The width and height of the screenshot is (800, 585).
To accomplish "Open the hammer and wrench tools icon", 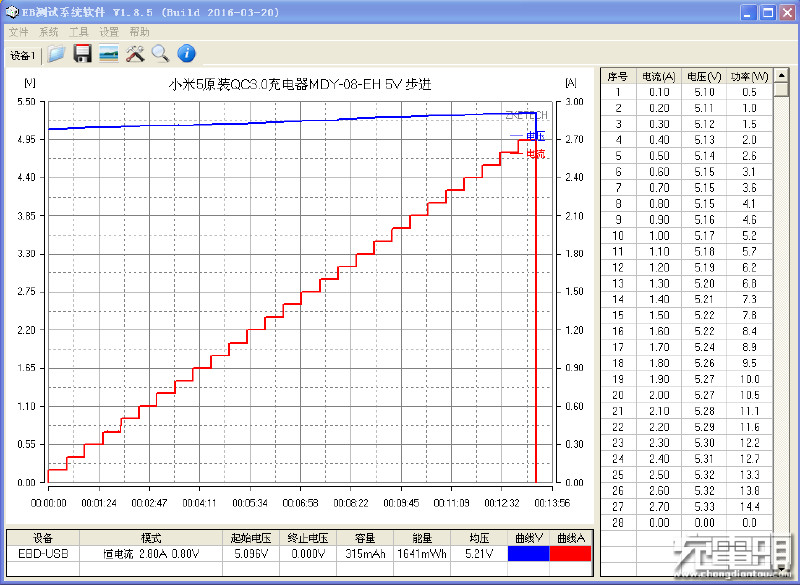I will point(135,53).
